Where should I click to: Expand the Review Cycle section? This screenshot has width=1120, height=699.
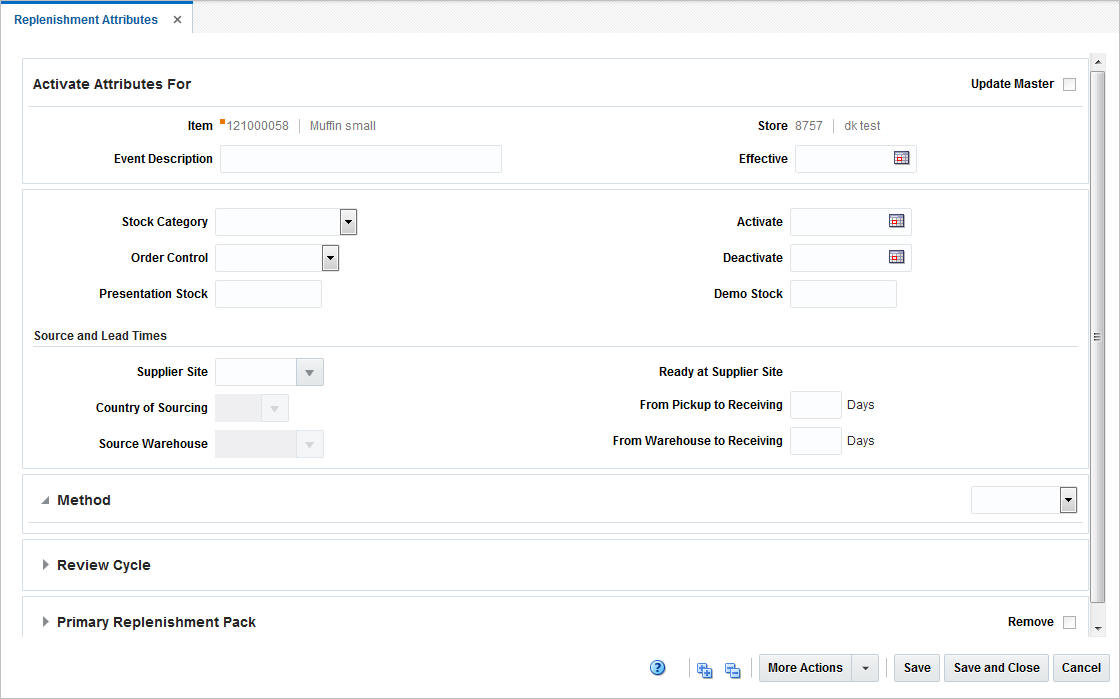pos(45,564)
